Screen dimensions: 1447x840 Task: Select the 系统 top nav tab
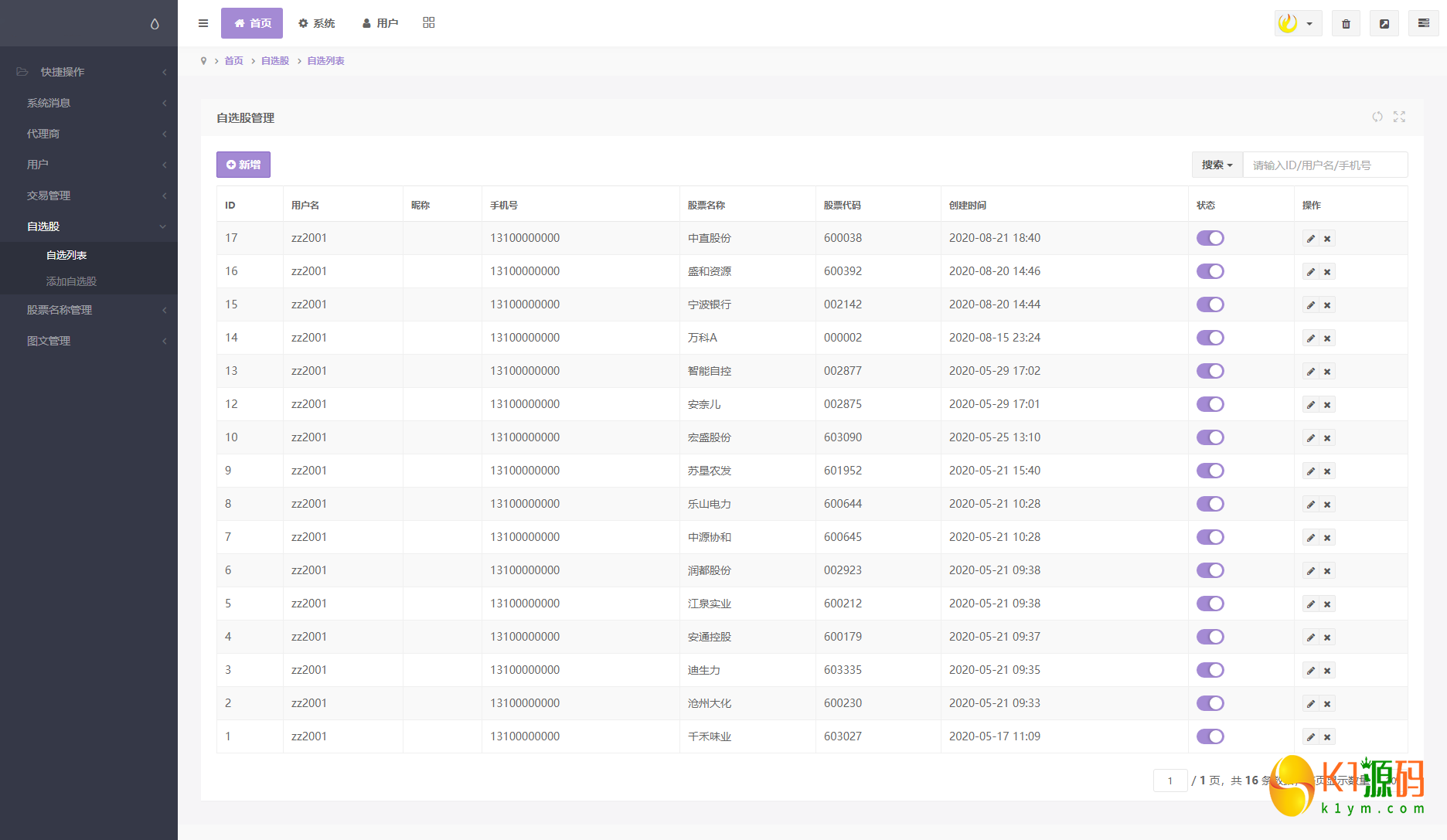(317, 23)
